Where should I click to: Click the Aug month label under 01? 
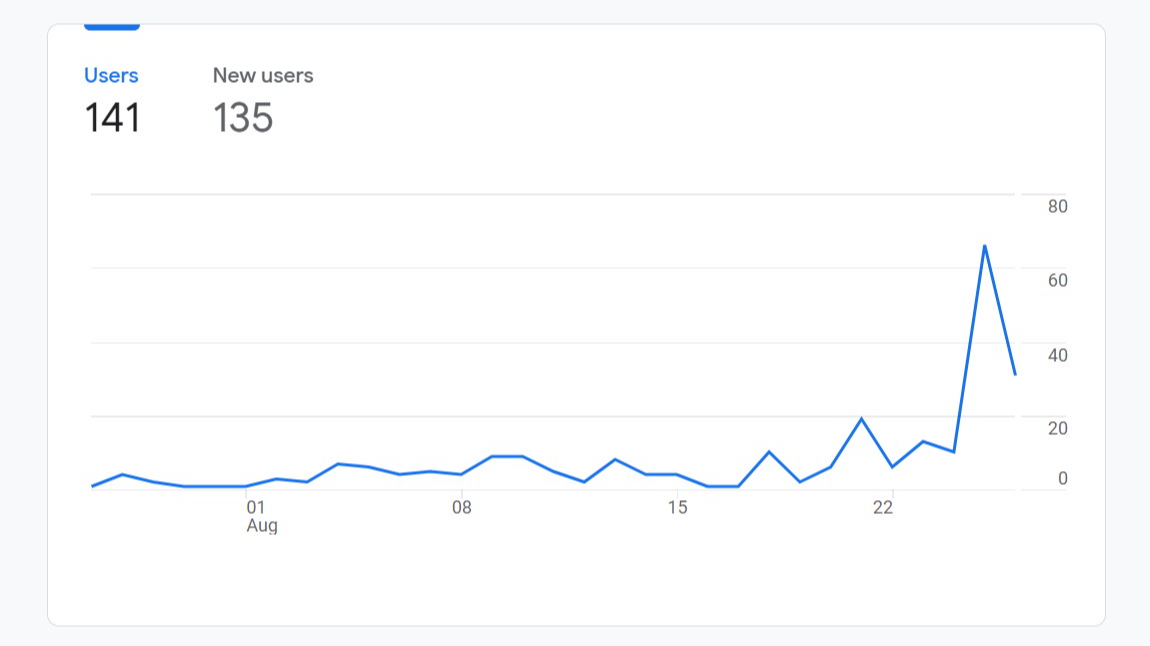(x=262, y=526)
